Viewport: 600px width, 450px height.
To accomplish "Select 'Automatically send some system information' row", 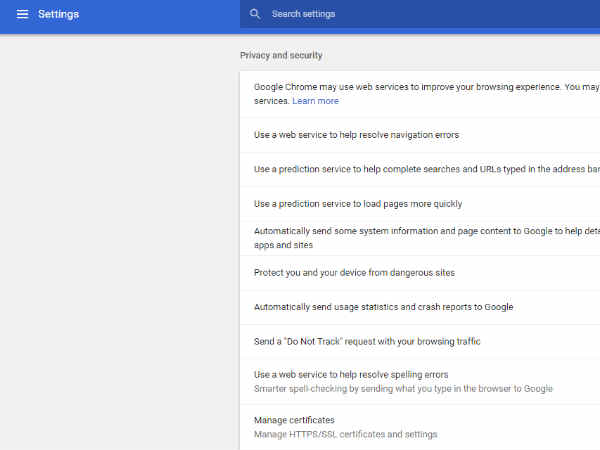I will [420, 238].
